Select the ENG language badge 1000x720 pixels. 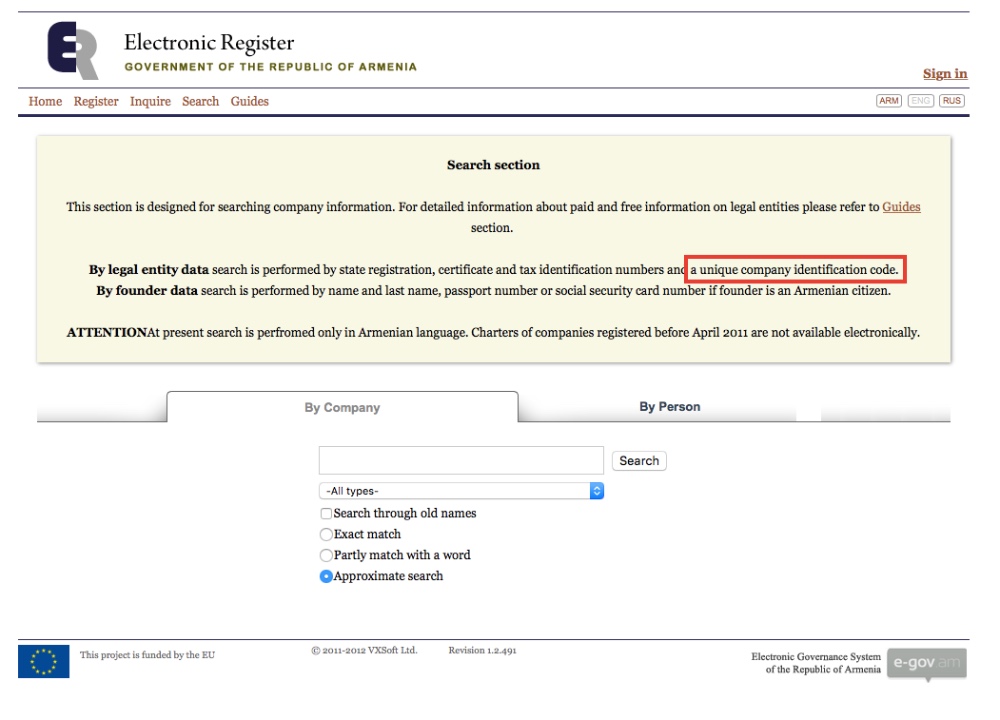(920, 101)
